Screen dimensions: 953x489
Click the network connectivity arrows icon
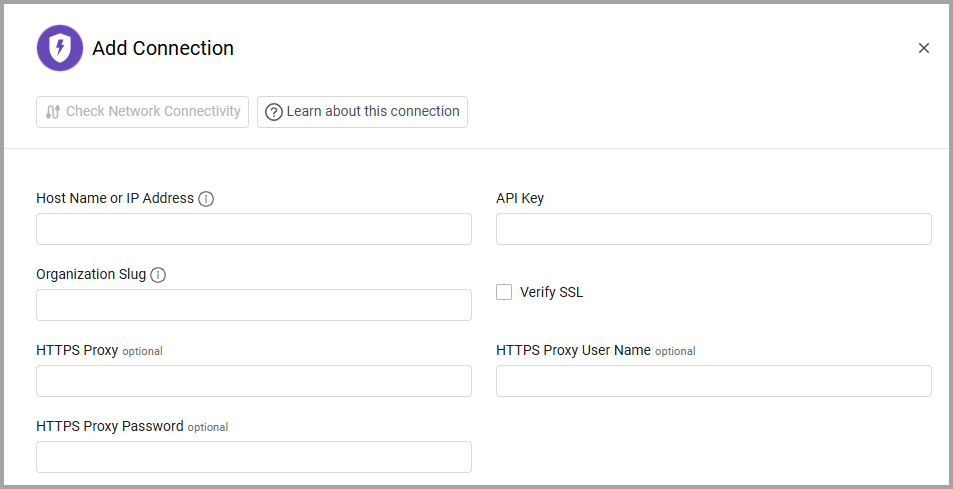coord(53,112)
